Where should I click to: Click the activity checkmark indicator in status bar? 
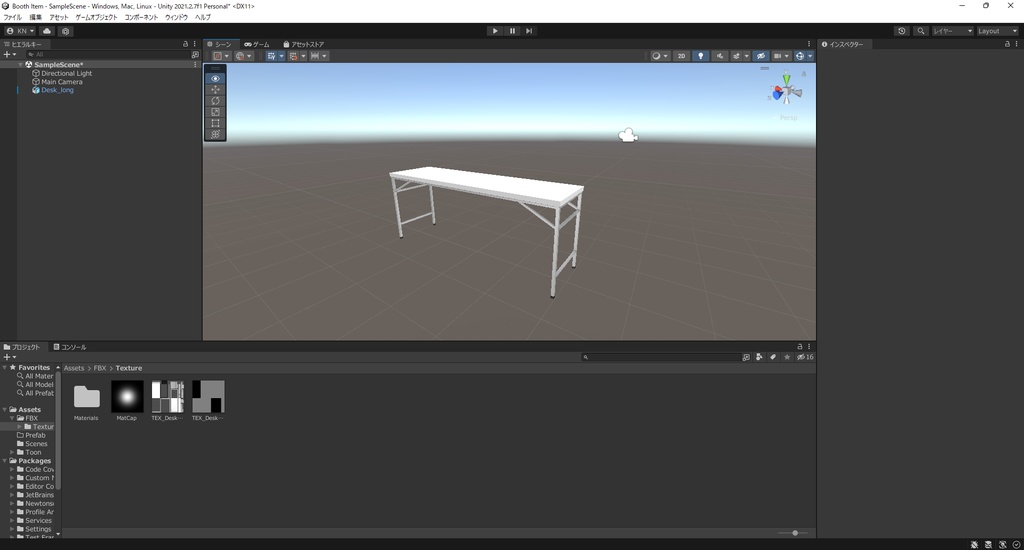[1017, 544]
